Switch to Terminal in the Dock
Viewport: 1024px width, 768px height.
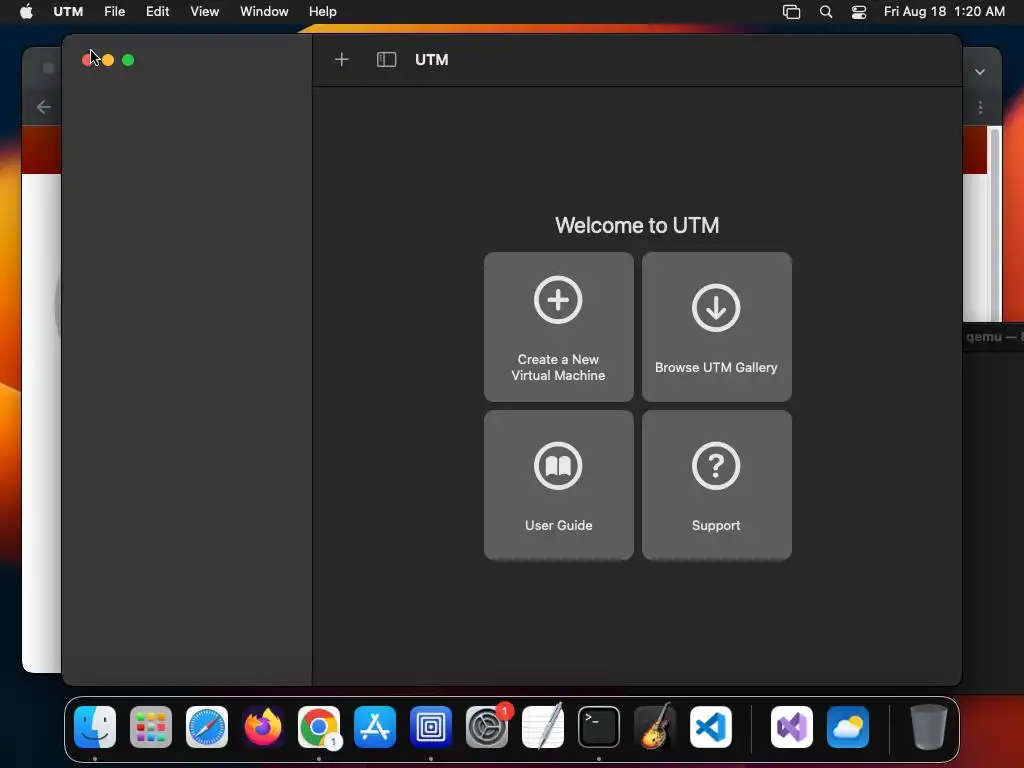tap(599, 727)
